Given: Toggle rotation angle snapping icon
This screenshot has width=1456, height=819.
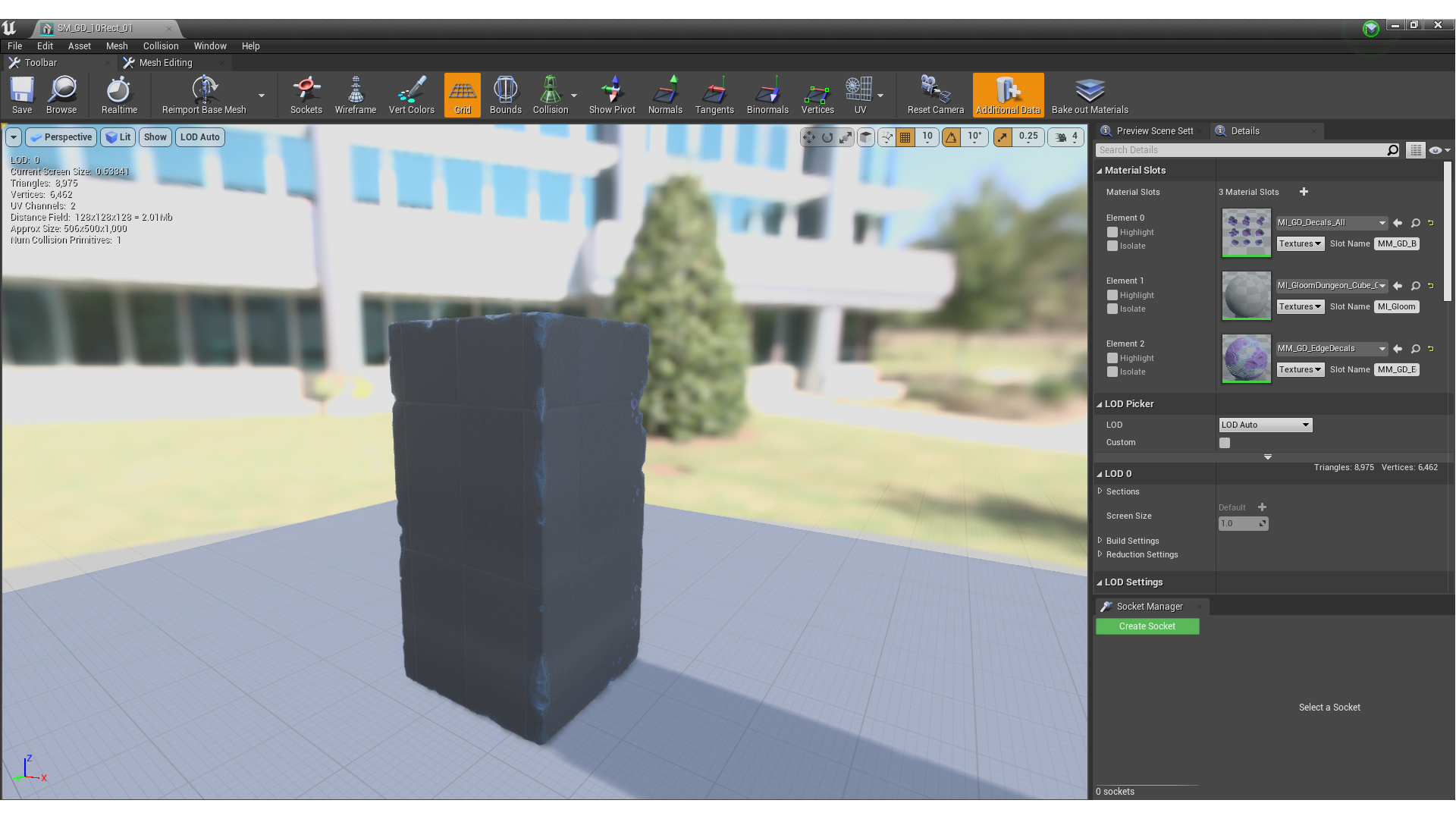Looking at the screenshot, I should click(x=951, y=137).
